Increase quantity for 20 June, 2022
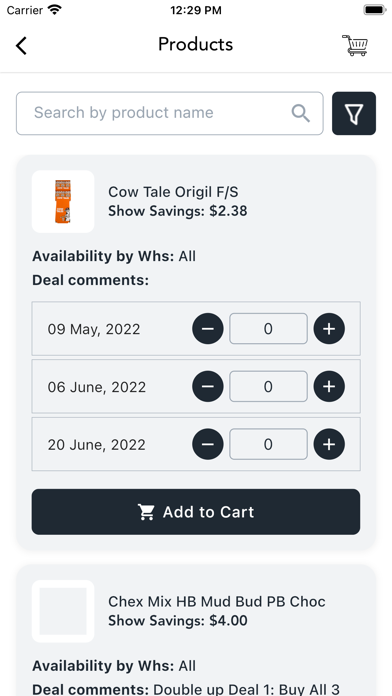 click(329, 444)
